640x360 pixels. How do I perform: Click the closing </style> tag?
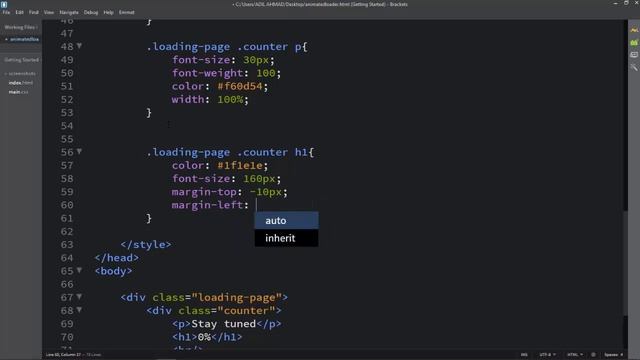[x=146, y=244]
